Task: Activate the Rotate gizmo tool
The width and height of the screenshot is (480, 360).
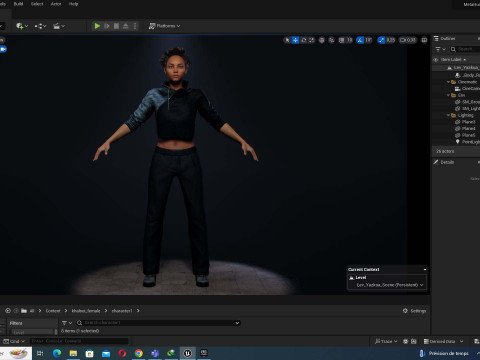Action: (304, 40)
